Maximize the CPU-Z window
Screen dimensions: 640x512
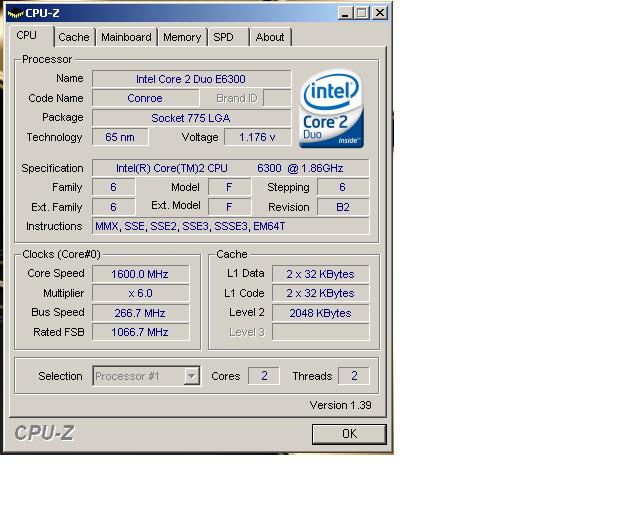pos(361,13)
